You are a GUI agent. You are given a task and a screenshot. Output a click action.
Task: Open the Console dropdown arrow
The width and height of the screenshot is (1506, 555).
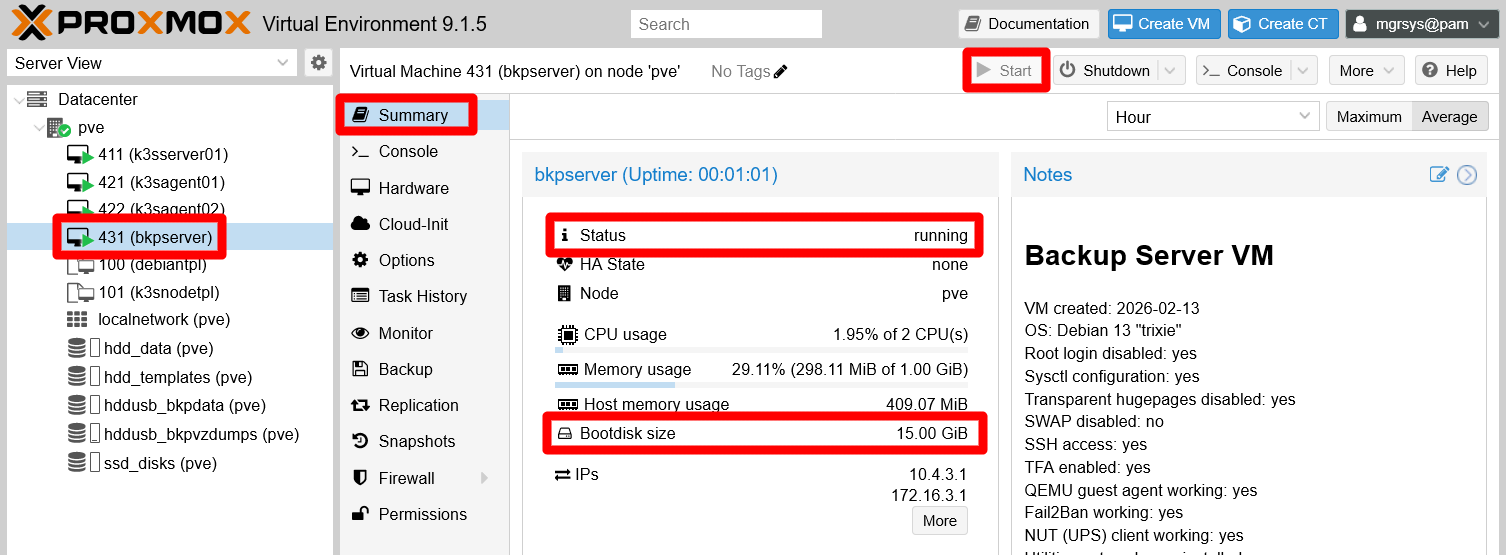pyautogui.click(x=1303, y=71)
